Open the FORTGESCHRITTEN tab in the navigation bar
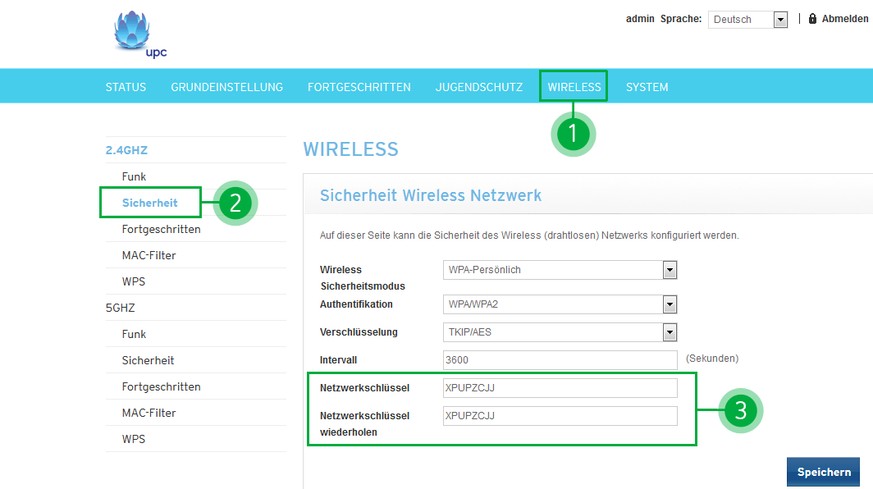 (x=359, y=87)
